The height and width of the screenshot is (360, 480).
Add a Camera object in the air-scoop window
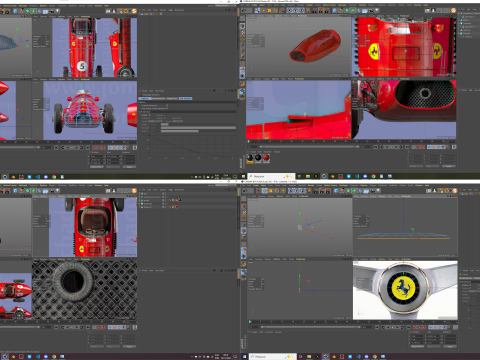[x=371, y=10]
